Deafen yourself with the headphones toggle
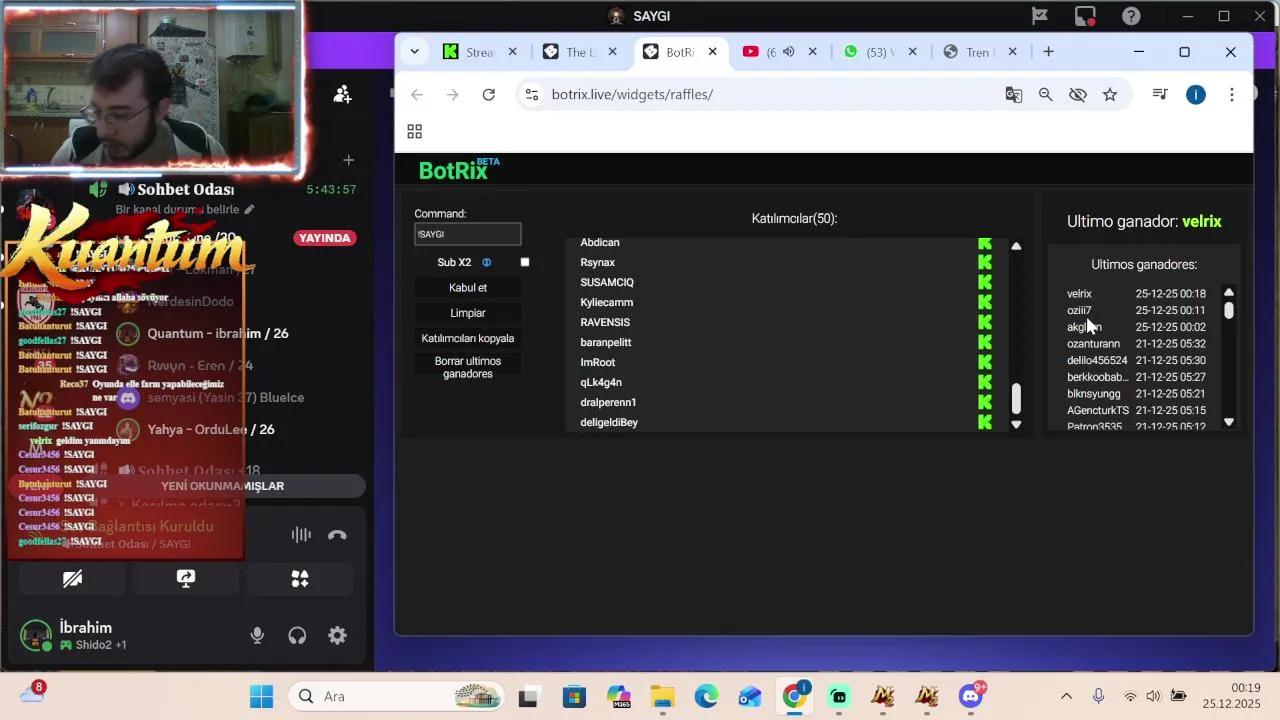1280x720 pixels. [297, 635]
